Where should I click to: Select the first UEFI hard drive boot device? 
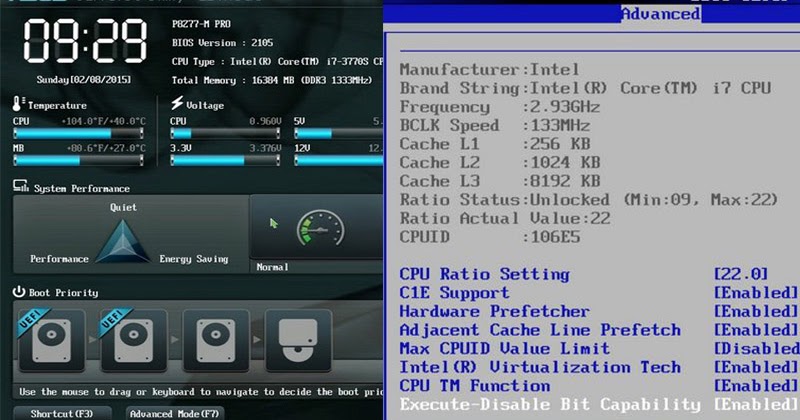[x=52, y=340]
